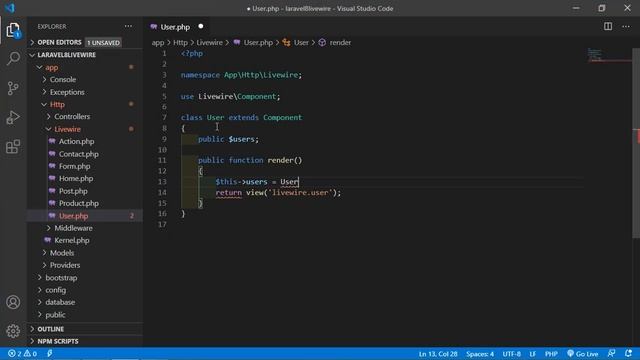
Task: Open Contact.php in the explorer
Action: (85, 154)
